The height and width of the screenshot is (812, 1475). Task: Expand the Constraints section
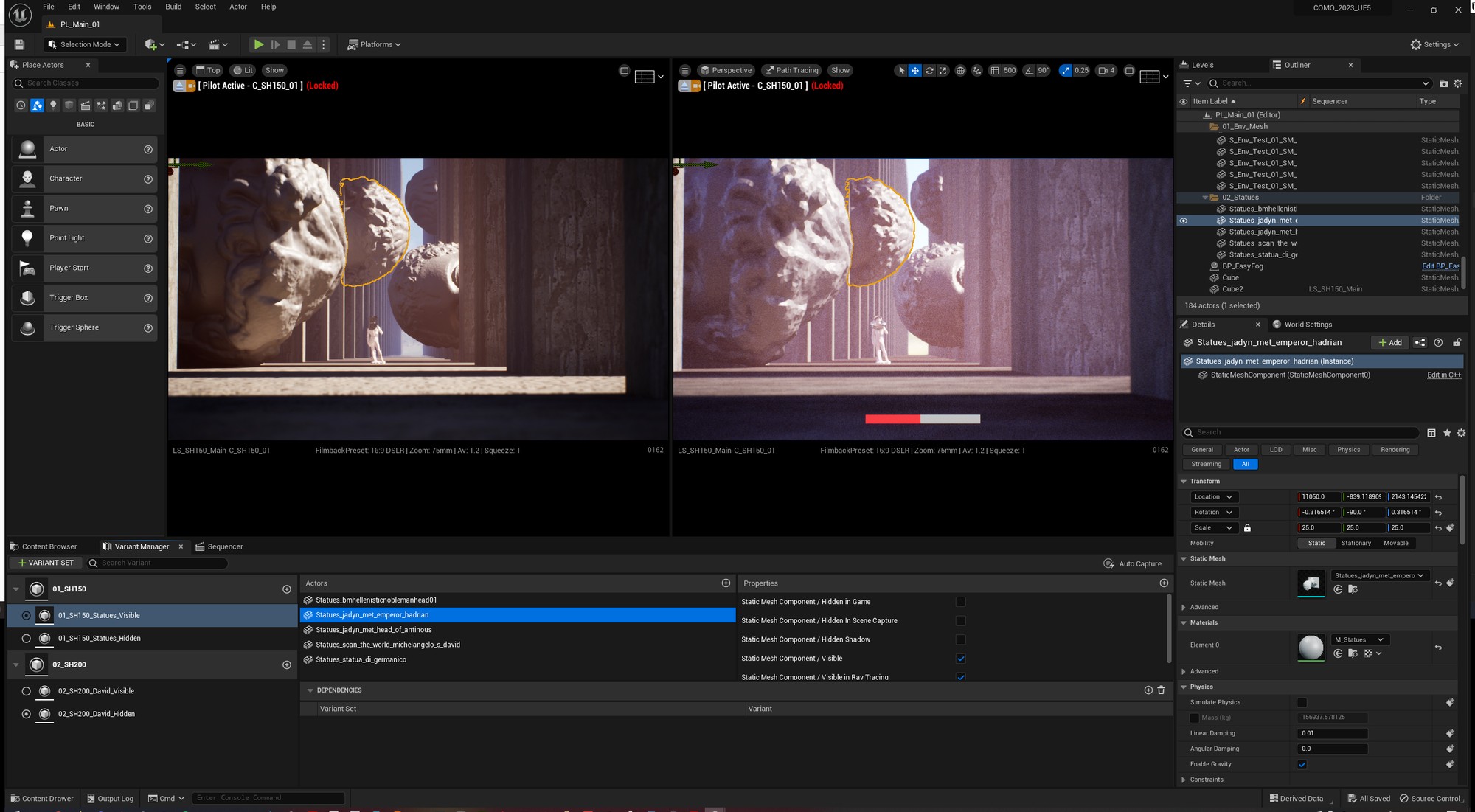(x=1184, y=780)
